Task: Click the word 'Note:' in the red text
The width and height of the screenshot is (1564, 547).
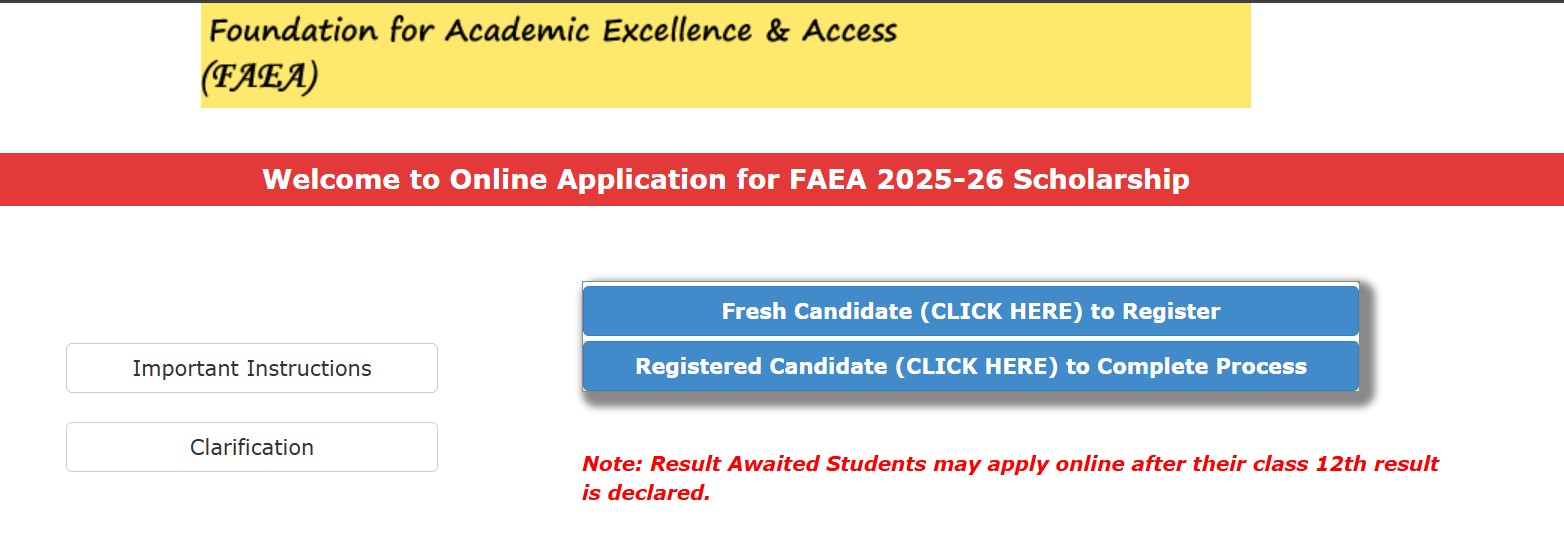Action: click(x=613, y=464)
